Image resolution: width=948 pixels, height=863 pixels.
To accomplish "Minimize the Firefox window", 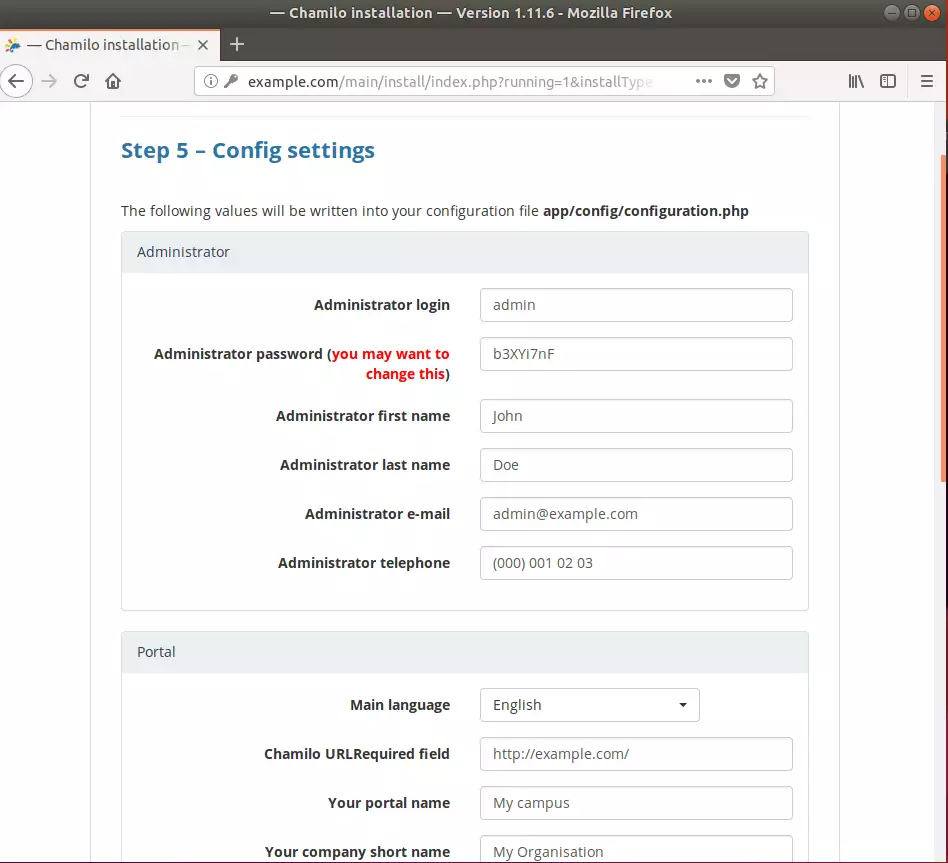I will [891, 13].
